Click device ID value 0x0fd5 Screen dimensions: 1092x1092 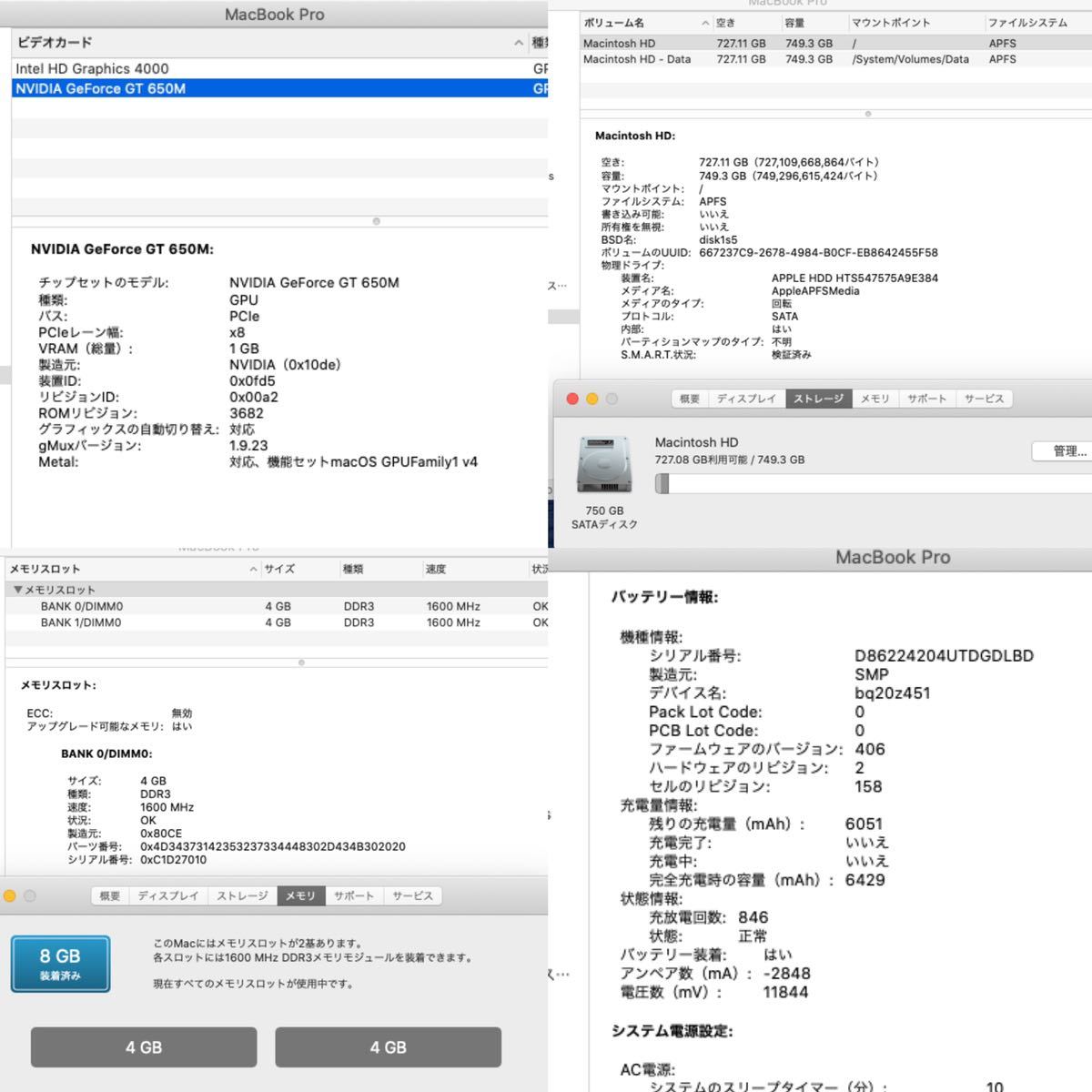pos(252,380)
